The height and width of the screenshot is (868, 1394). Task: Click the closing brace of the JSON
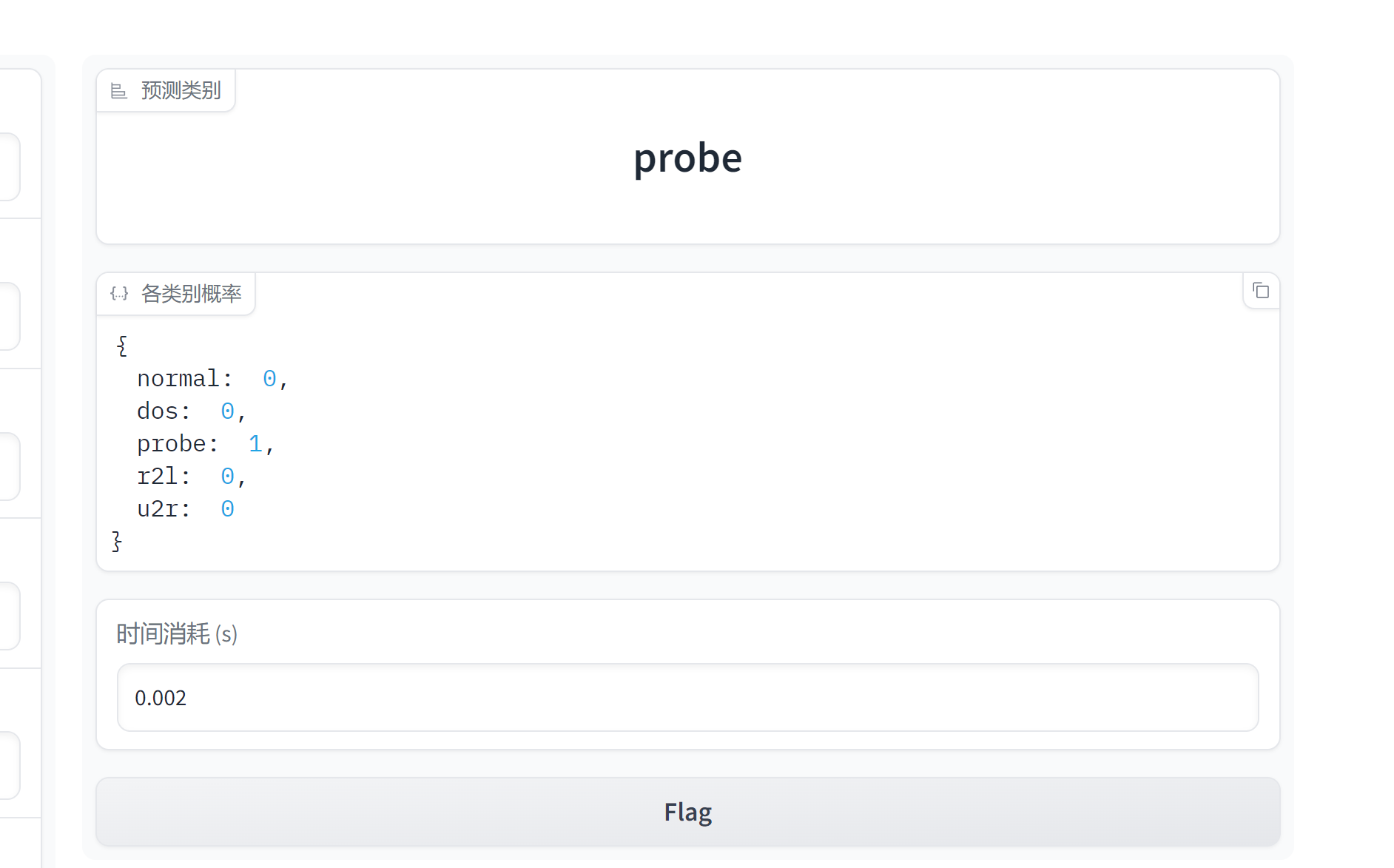tap(117, 542)
